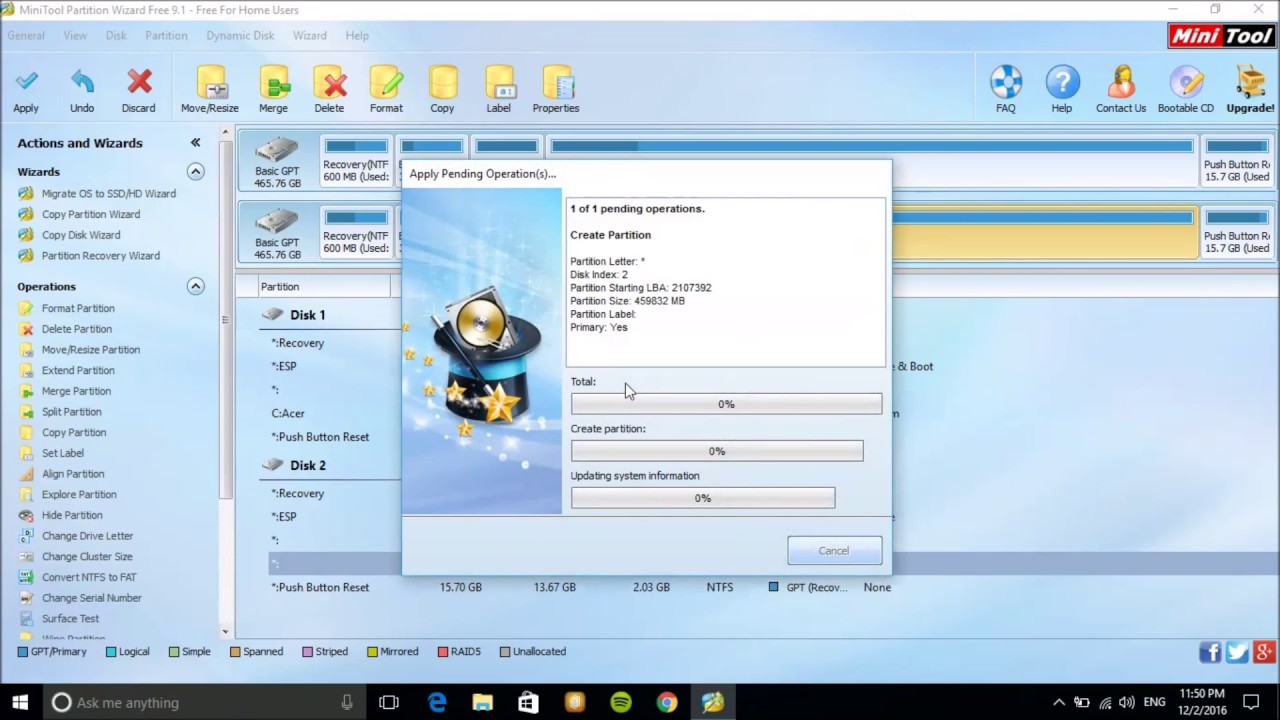
Task: Click the Format toolbar icon
Action: pyautogui.click(x=386, y=82)
